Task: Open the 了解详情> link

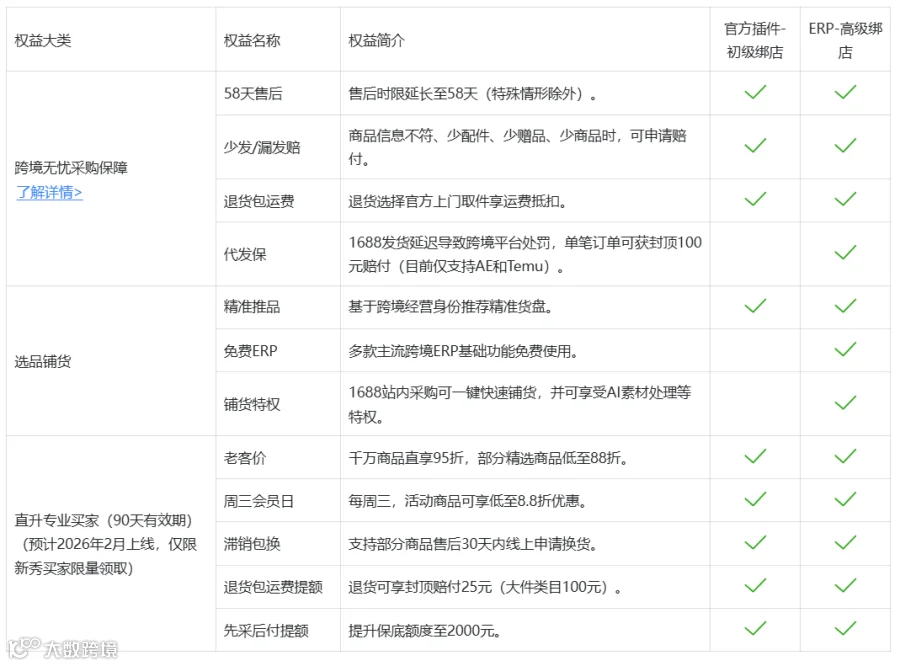Action: click(x=49, y=192)
